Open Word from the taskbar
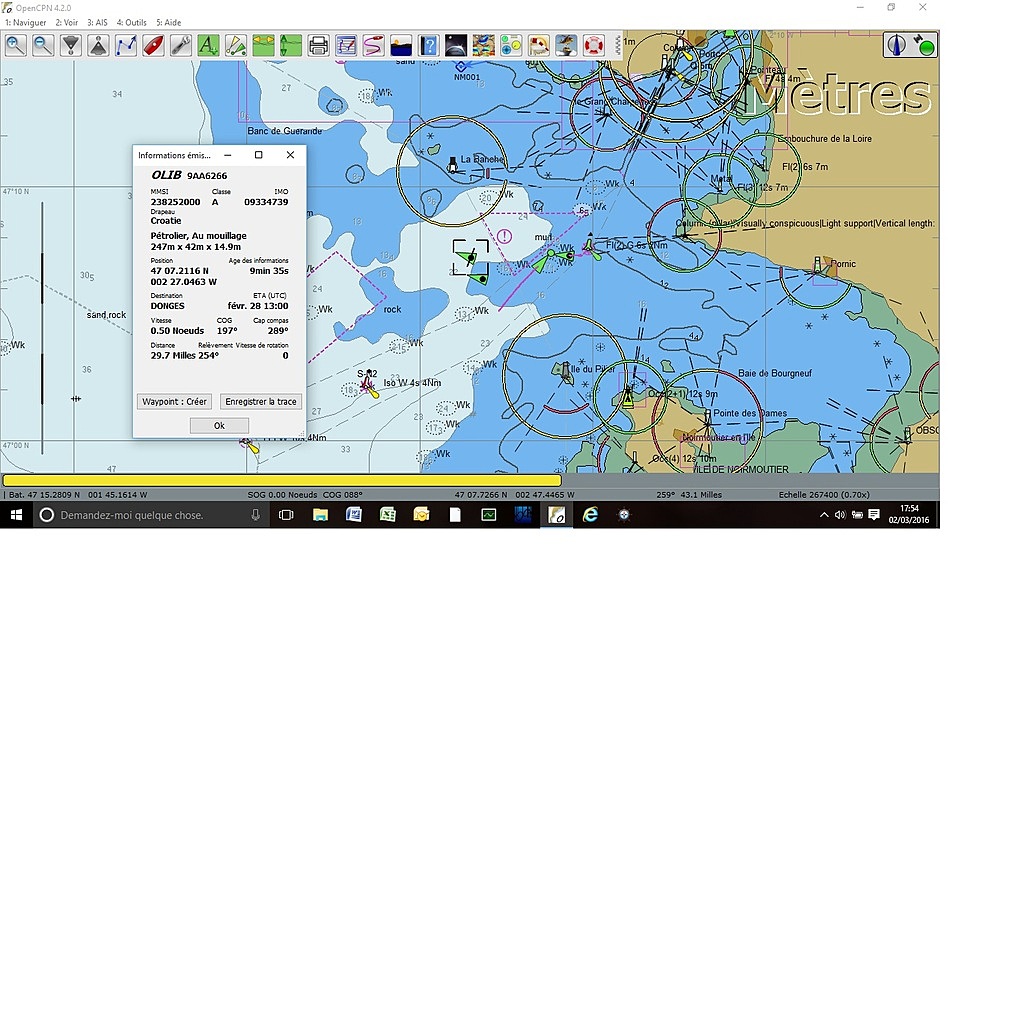This screenshot has width=1024, height=1024. coord(354,515)
